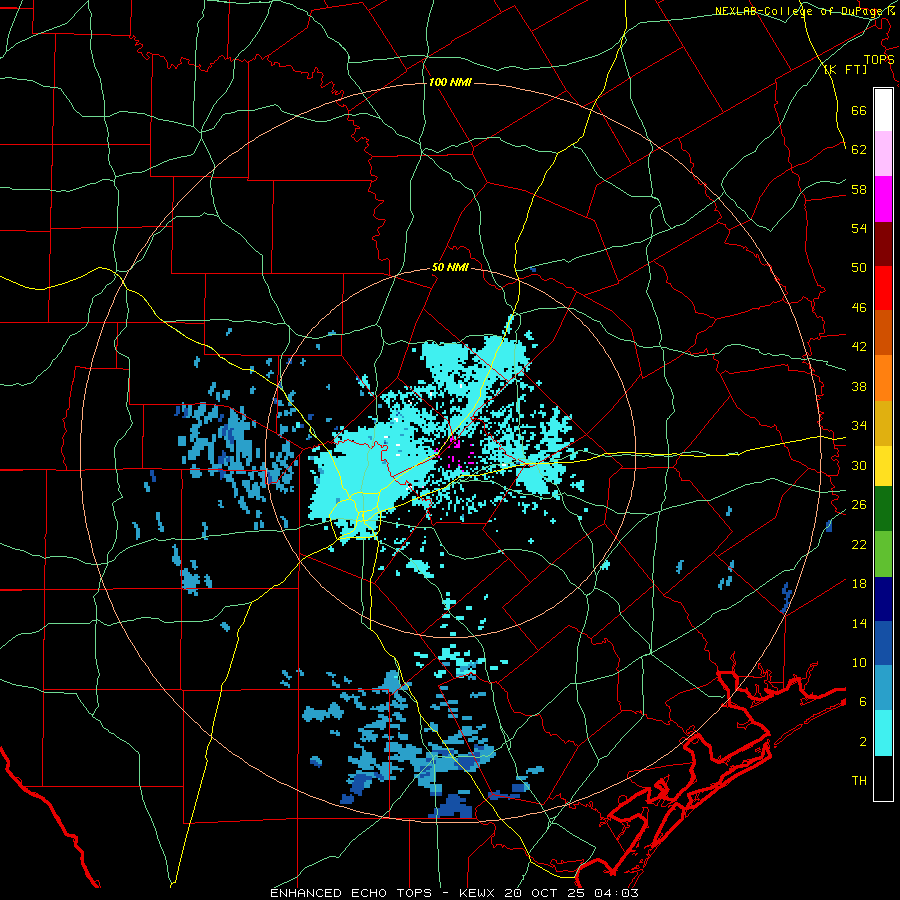Click the 'TH' threshold legend label
The height and width of the screenshot is (900, 900).
859,781
